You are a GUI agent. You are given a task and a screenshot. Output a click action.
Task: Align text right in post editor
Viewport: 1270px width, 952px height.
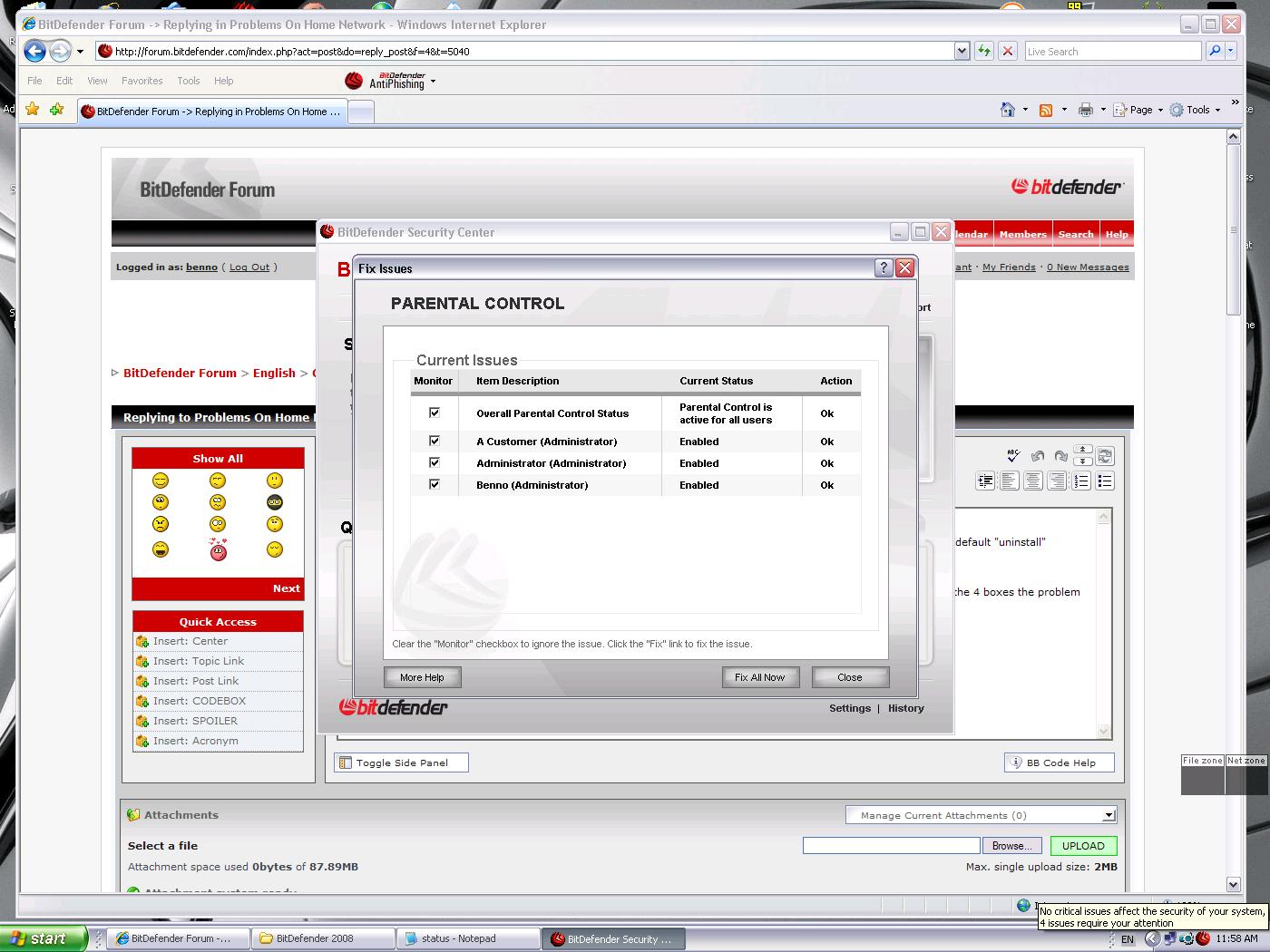tap(1057, 481)
